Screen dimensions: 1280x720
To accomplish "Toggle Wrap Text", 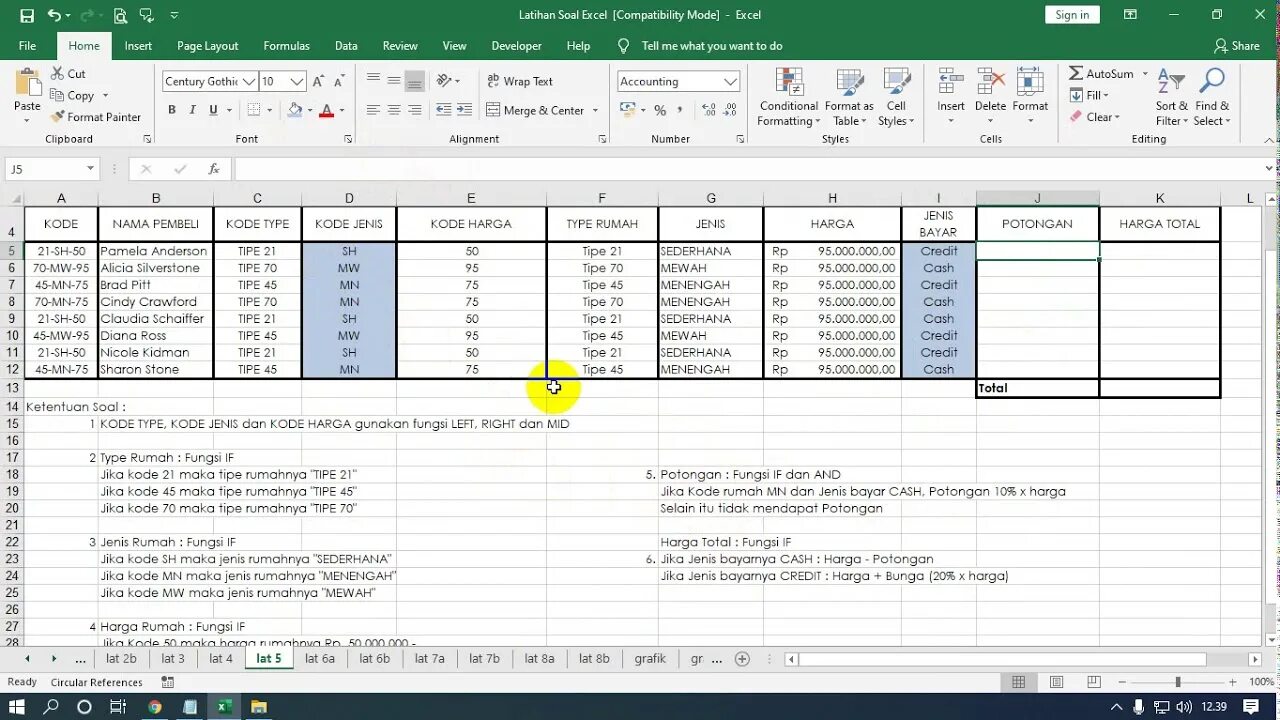I will [x=520, y=81].
